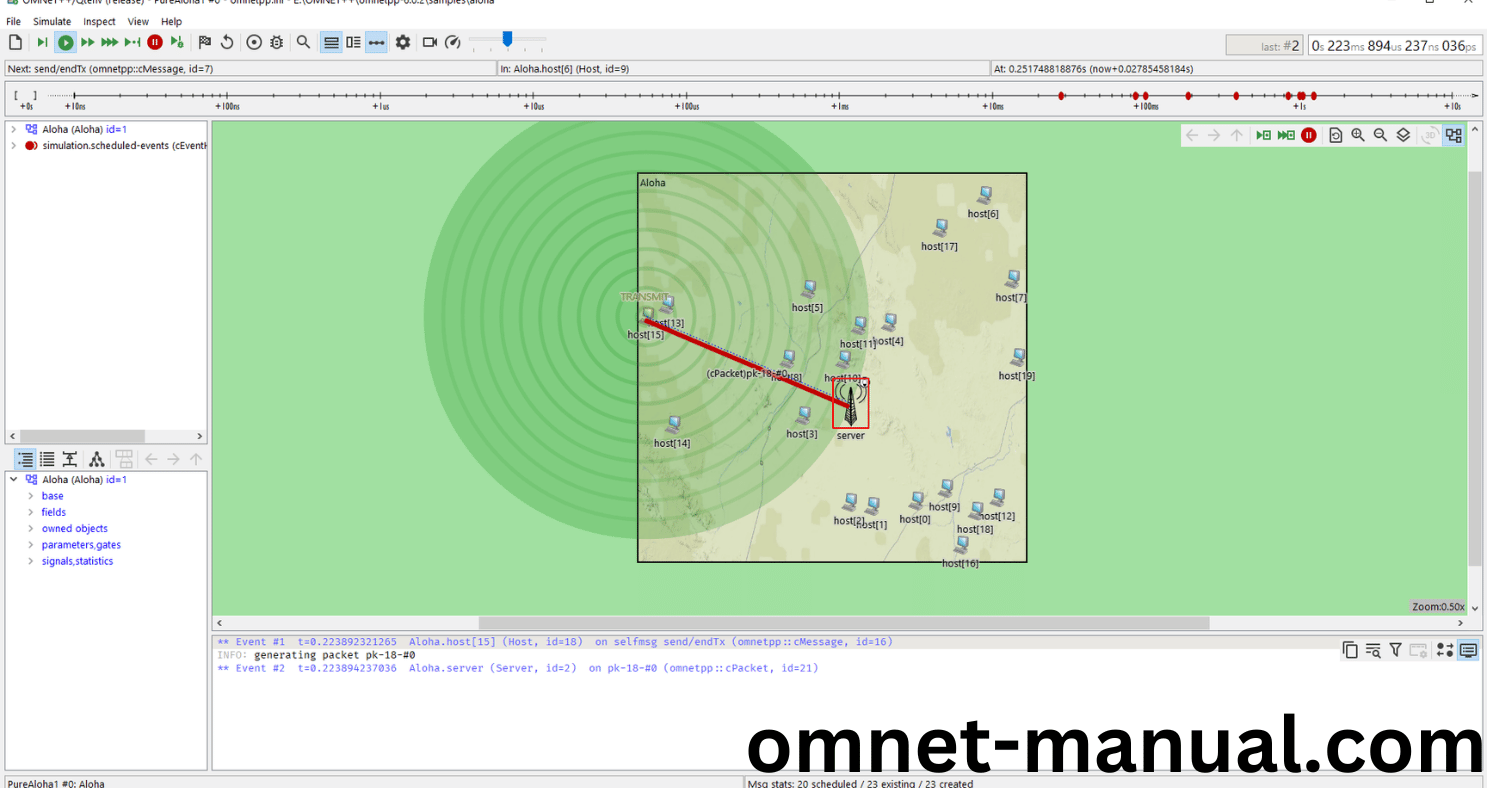Click the server tower module
1487x788 pixels.
tap(851, 403)
